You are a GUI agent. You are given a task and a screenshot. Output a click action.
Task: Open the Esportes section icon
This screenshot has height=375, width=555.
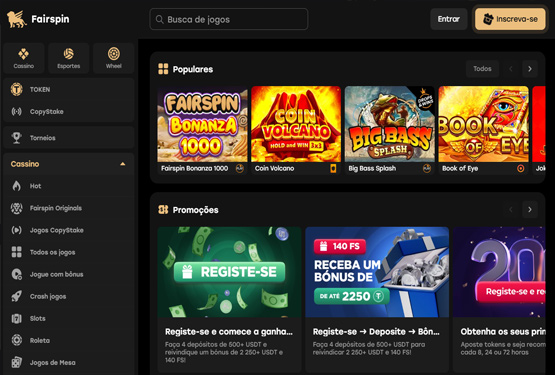click(68, 54)
